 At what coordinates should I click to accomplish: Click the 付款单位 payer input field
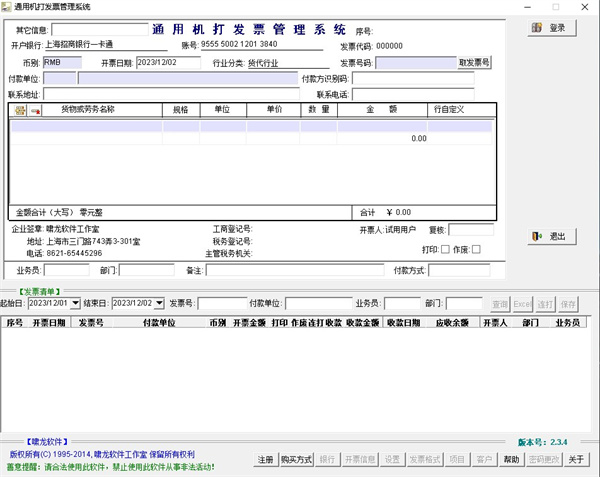click(170, 79)
